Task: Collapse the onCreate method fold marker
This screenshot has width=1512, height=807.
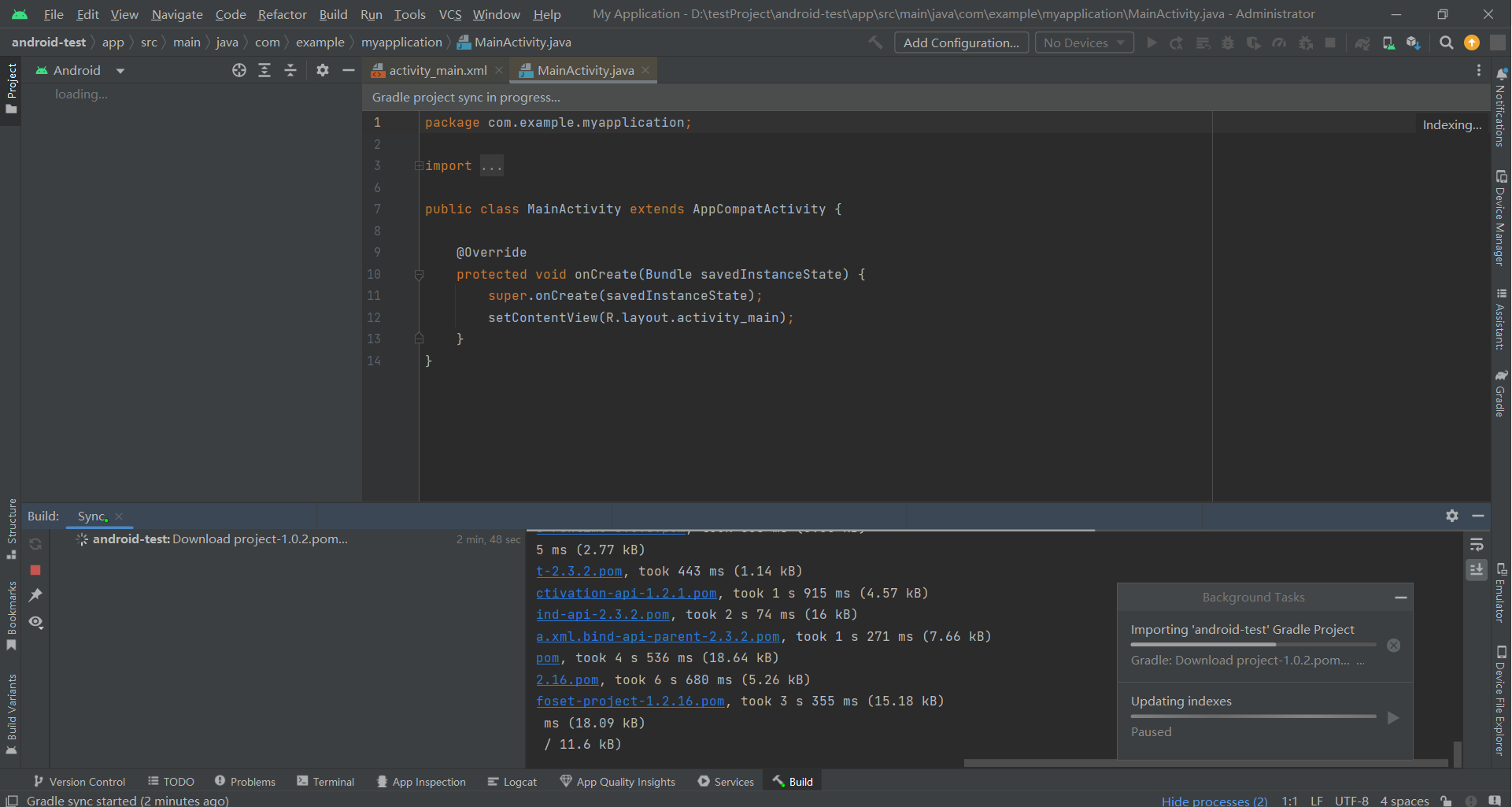Action: click(x=419, y=274)
